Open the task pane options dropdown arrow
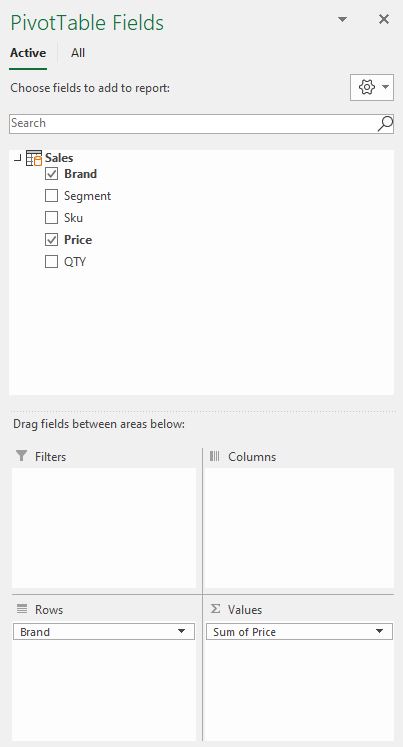This screenshot has height=747, width=403. (x=342, y=20)
